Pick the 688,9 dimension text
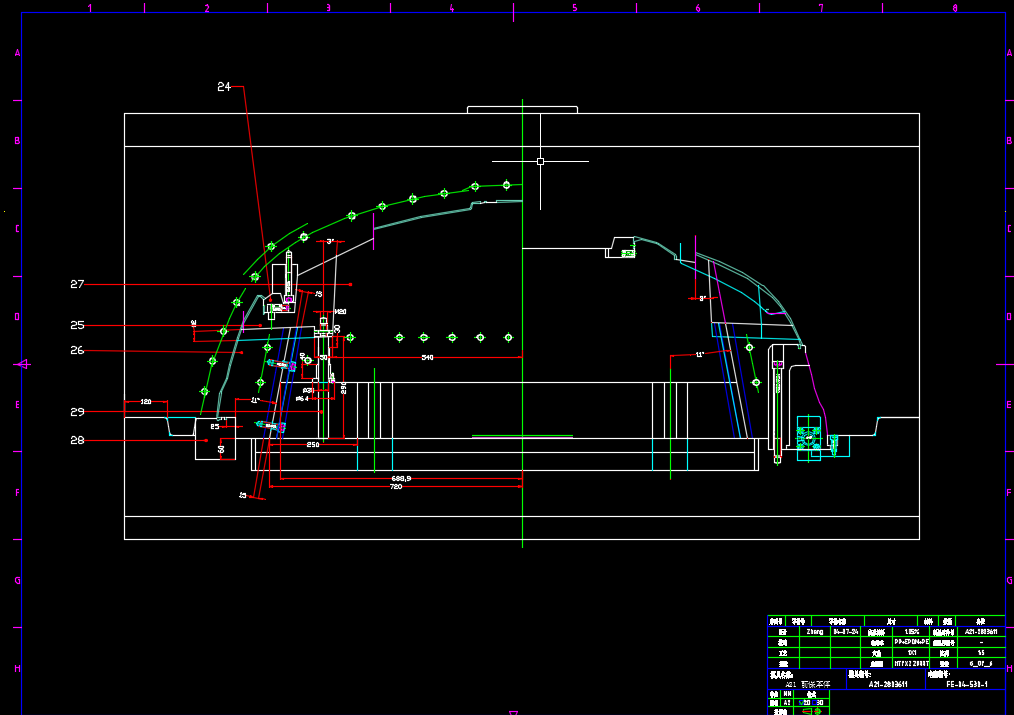The image size is (1014, 715). pyautogui.click(x=400, y=478)
